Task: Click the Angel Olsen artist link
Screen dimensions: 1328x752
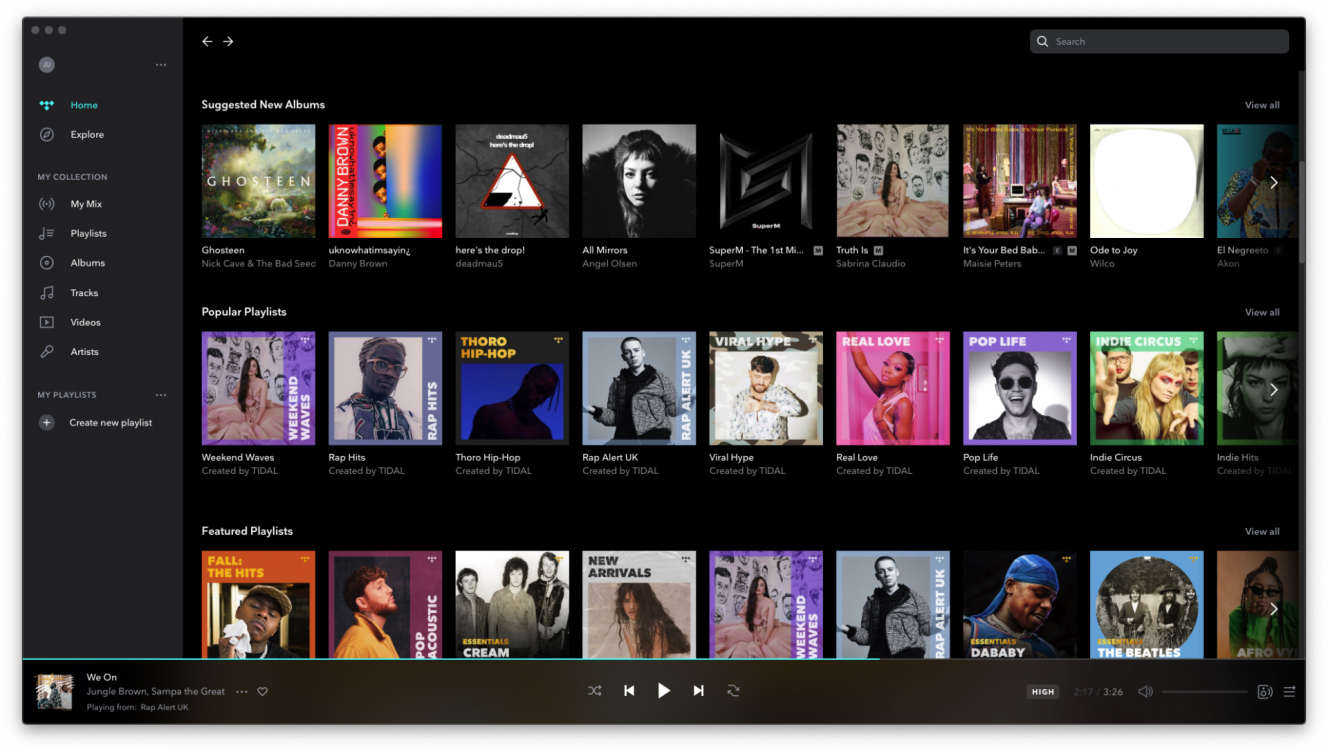Action: [x=610, y=264]
